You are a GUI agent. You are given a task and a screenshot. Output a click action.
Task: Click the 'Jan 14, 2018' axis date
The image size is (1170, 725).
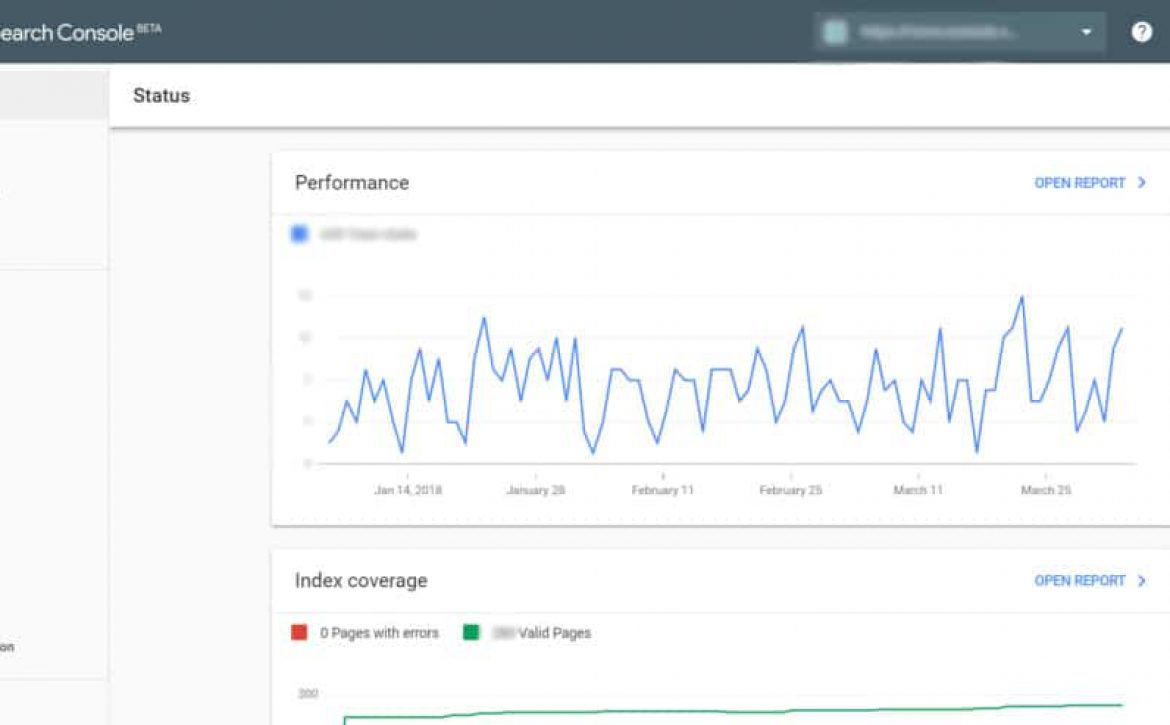coord(408,490)
